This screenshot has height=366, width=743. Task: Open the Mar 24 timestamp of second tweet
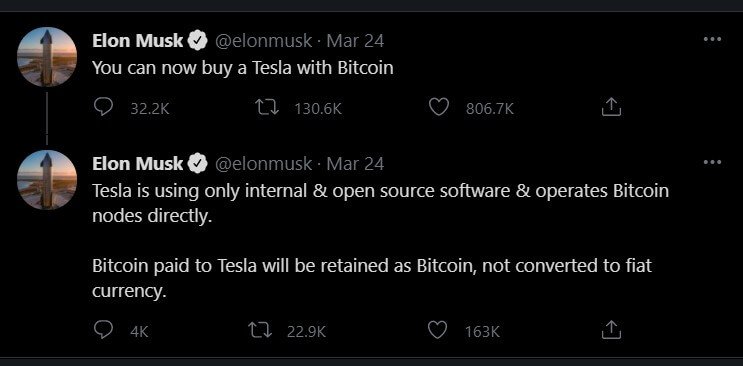pyautogui.click(x=355, y=164)
